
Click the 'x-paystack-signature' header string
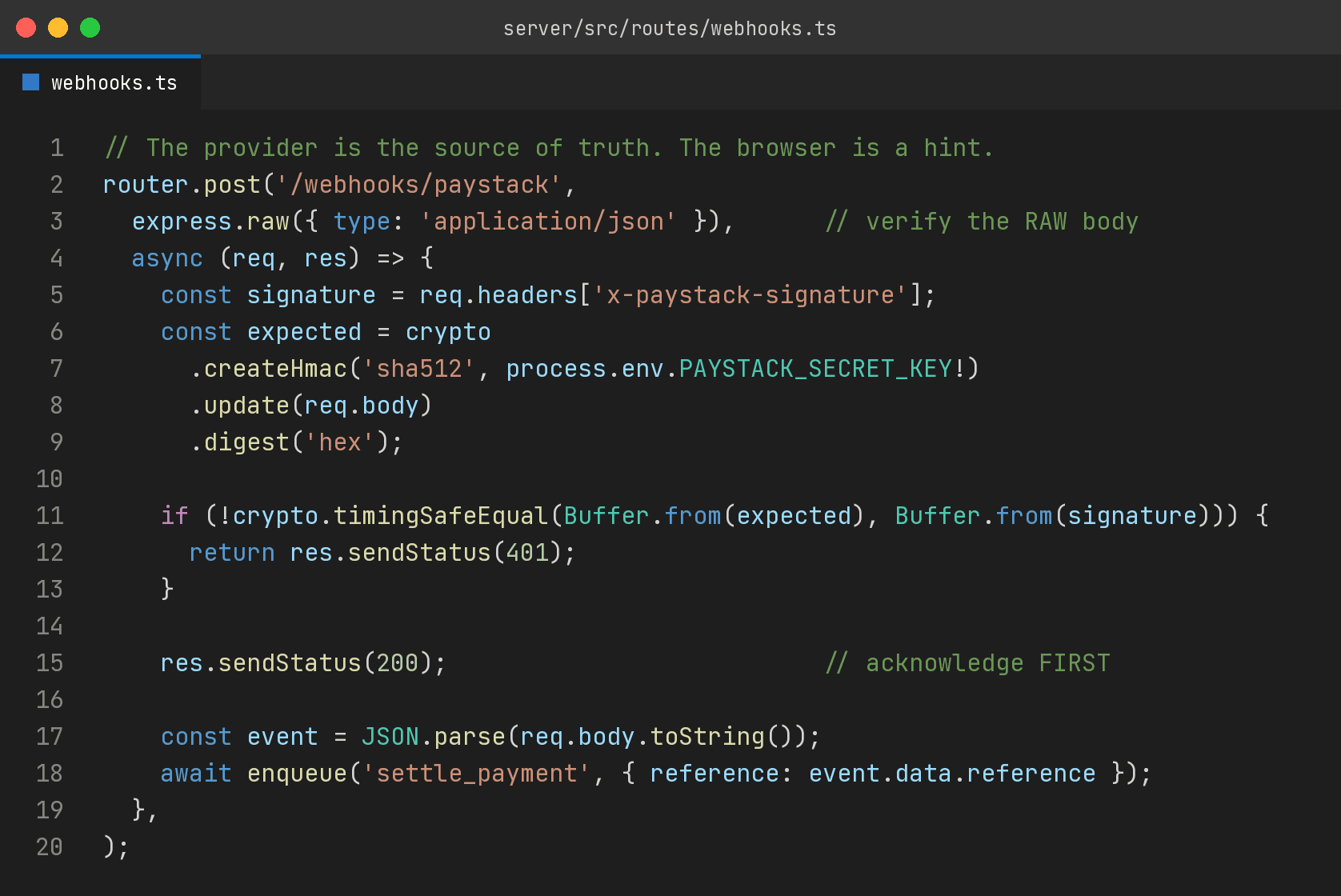click(751, 295)
